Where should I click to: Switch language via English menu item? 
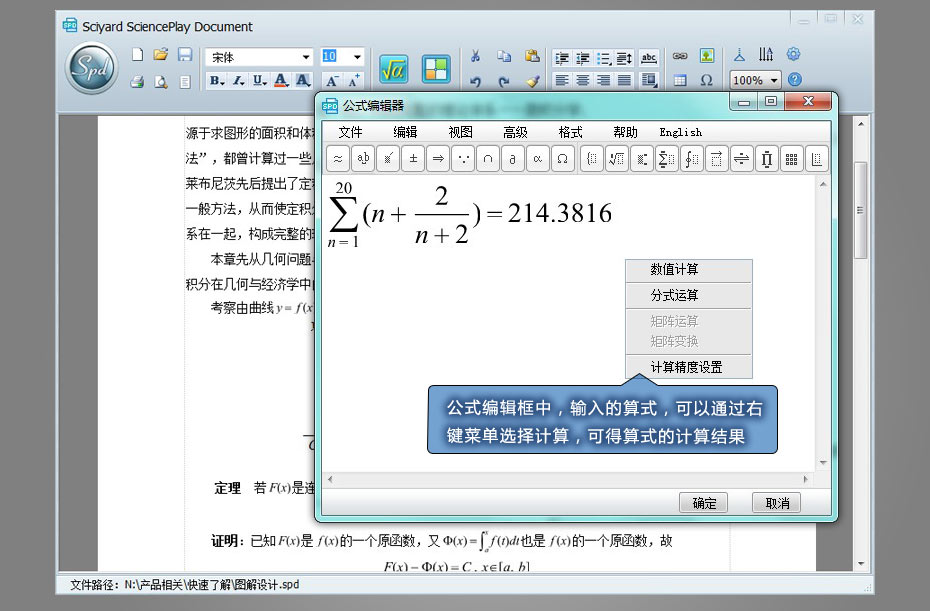coord(680,132)
